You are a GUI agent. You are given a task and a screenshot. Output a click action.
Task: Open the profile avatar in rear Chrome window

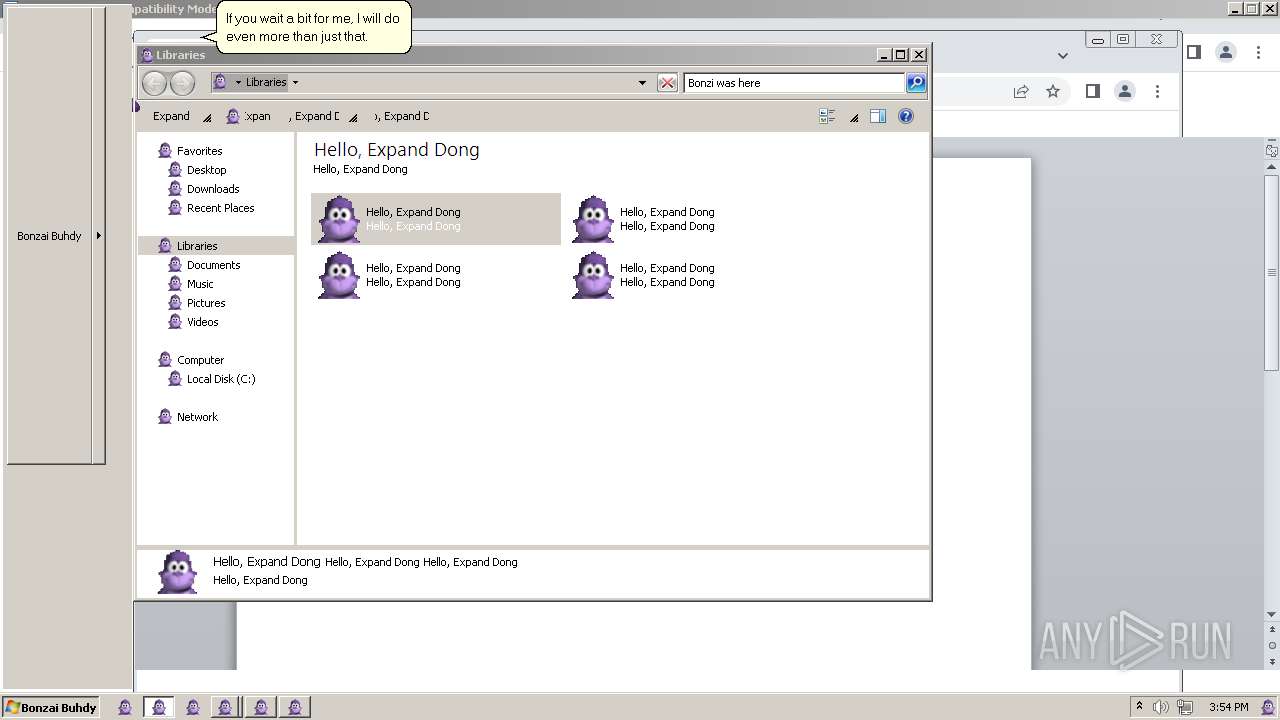coord(1226,52)
